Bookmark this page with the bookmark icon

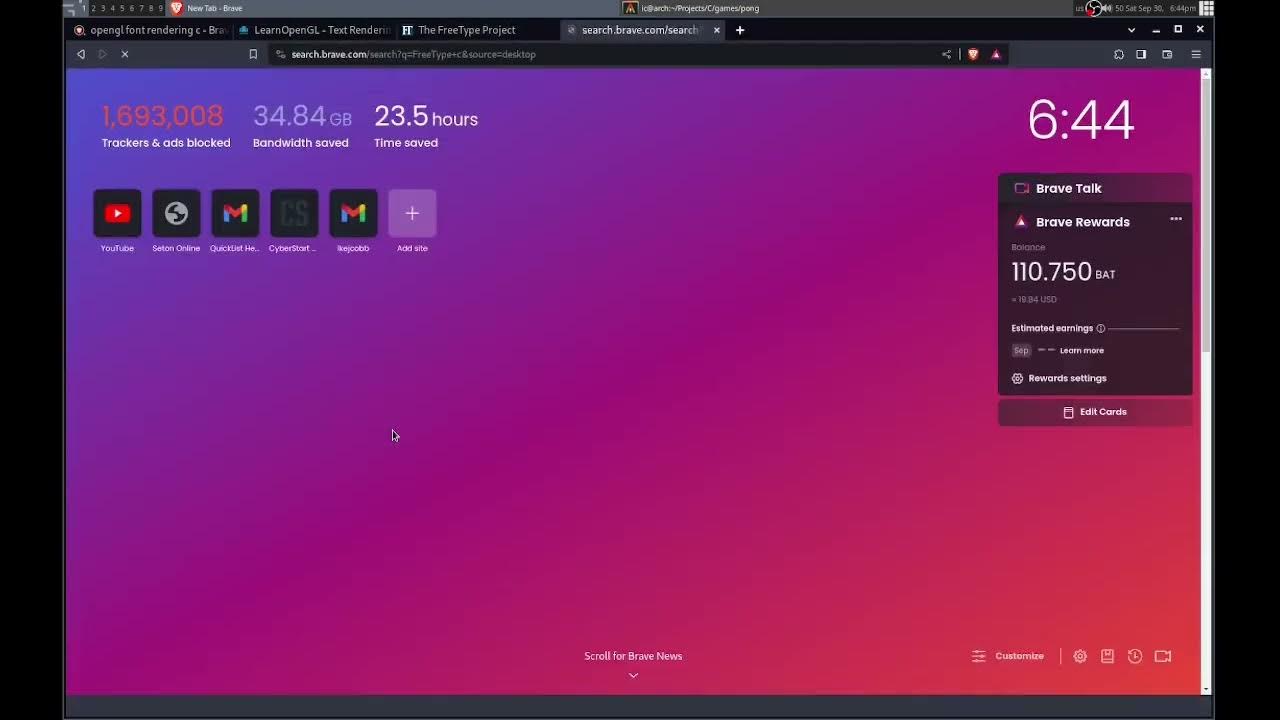253,54
